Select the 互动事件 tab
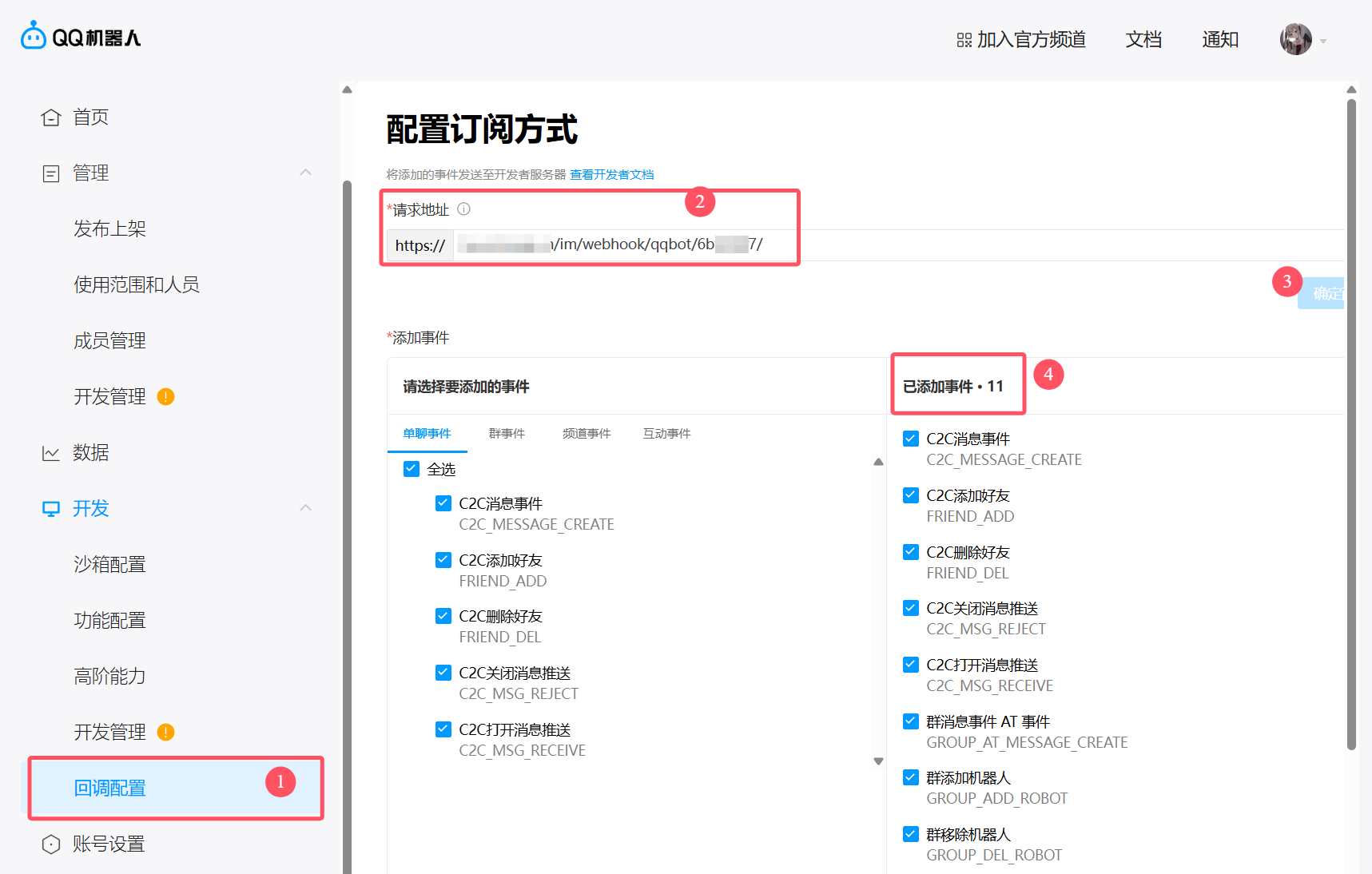Image resolution: width=1372 pixels, height=874 pixels. [666, 433]
